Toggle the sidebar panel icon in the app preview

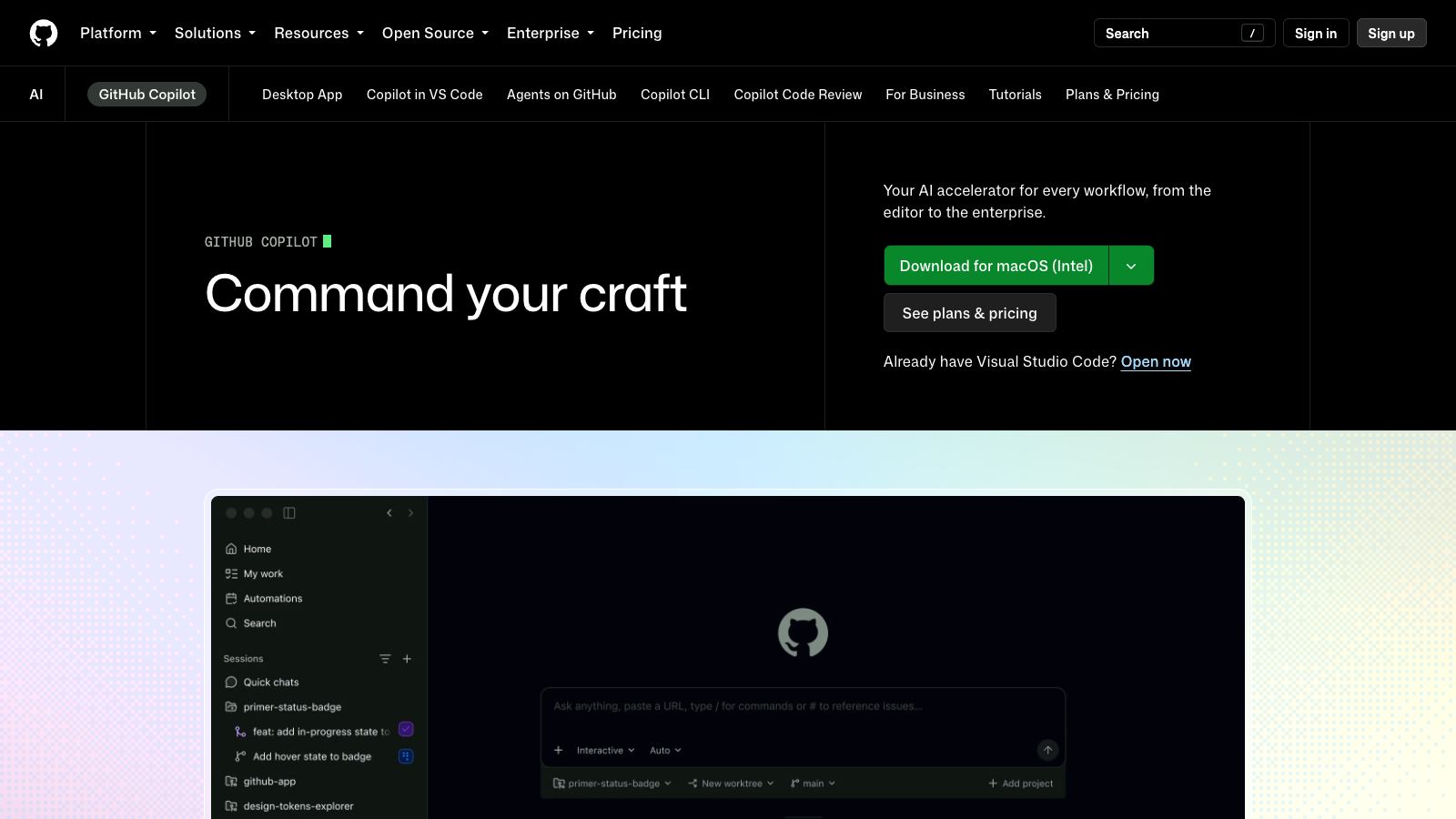pos(289,513)
